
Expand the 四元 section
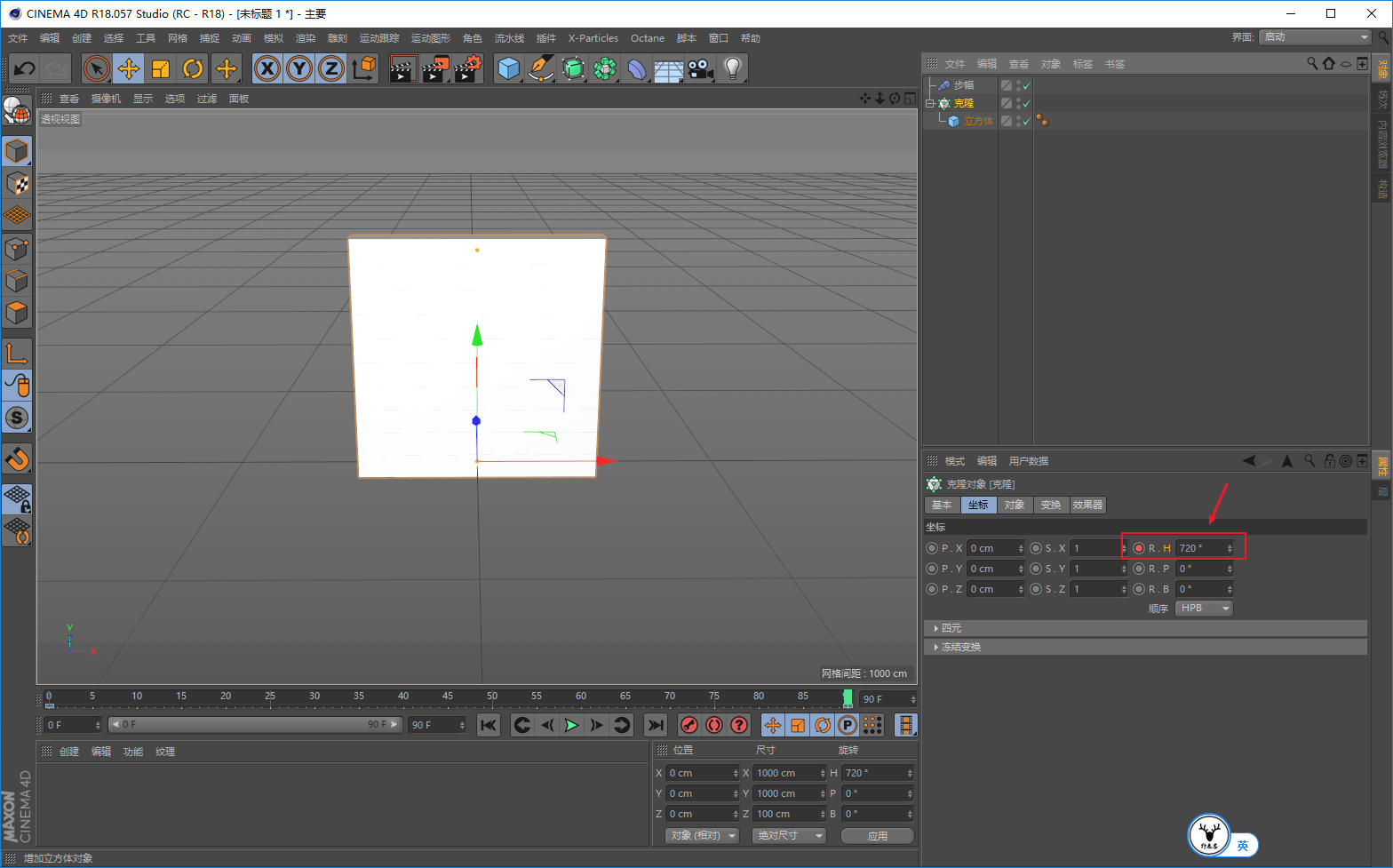pyautogui.click(x=1145, y=628)
